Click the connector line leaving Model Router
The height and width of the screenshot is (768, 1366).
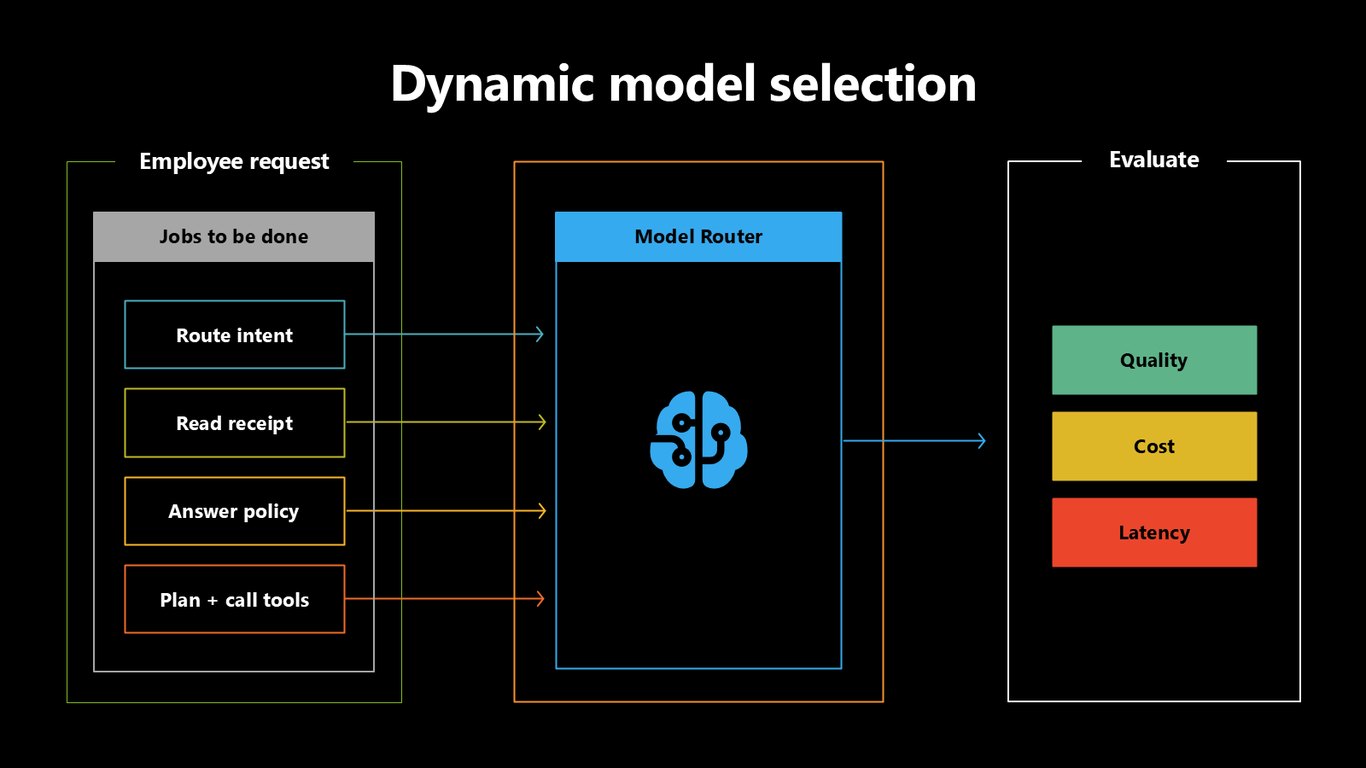[908, 441]
